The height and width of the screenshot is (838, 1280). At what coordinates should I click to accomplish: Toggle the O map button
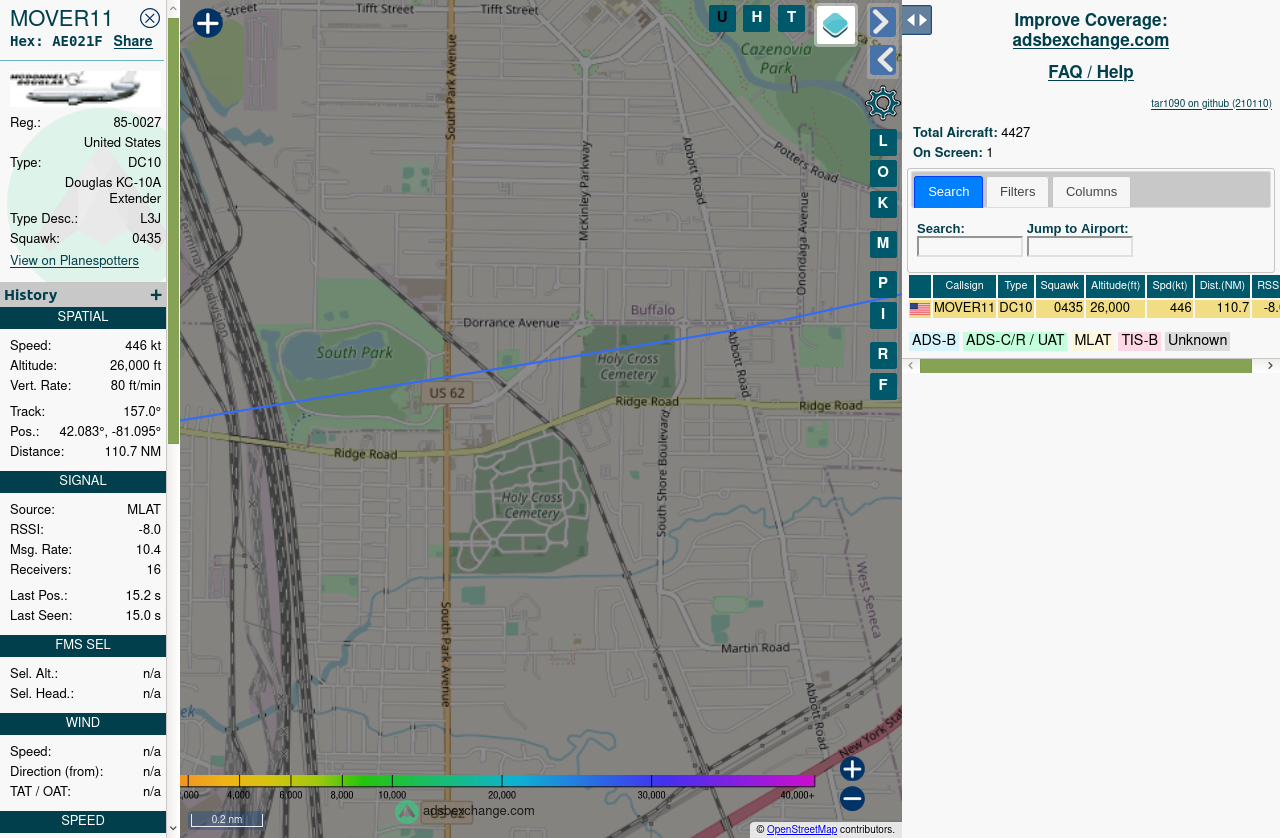pos(883,173)
